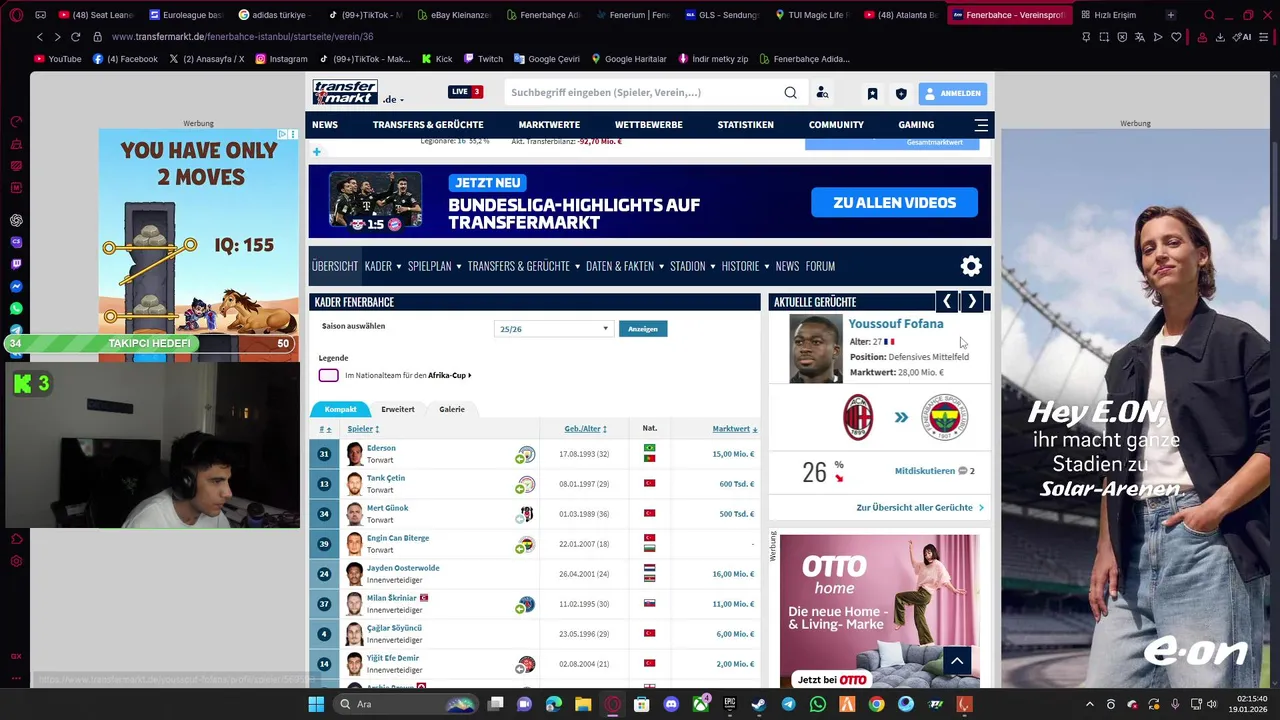Open the LIVE scores badge
Viewport: 1280px width, 720px height.
coord(466,92)
